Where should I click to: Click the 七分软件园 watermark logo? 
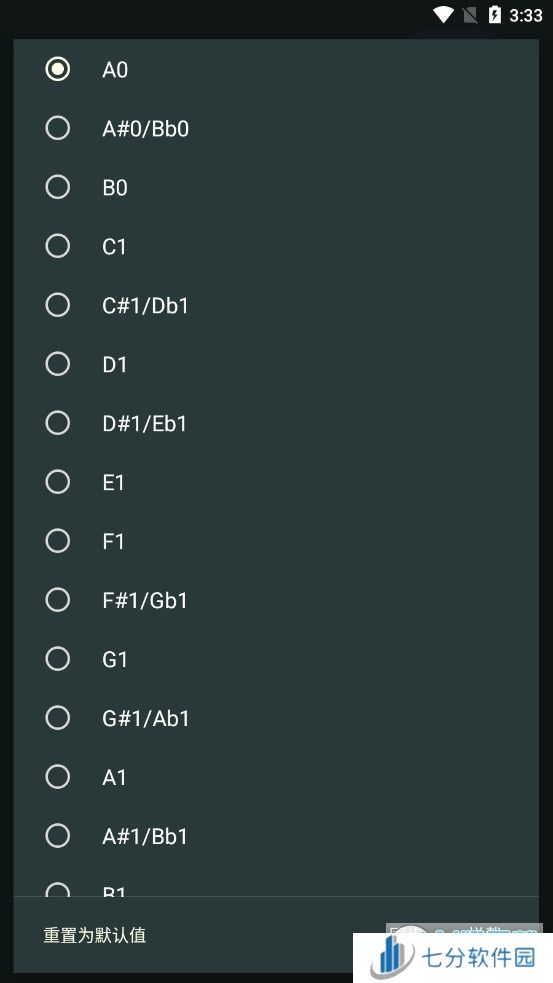(x=453, y=957)
